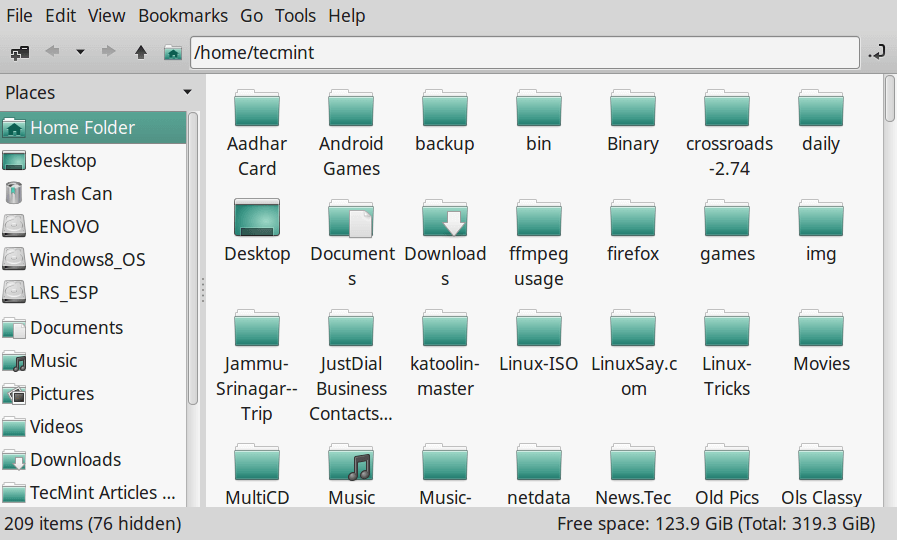Open the Bookmarks menu

(x=182, y=16)
